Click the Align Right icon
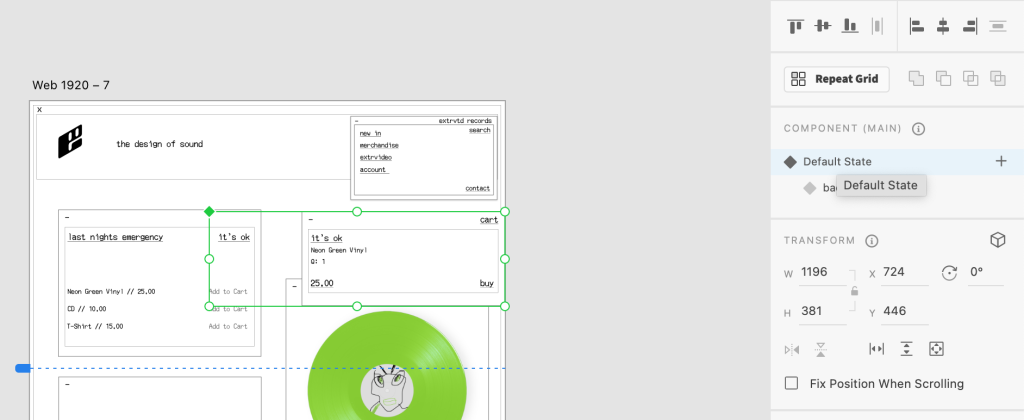The height and width of the screenshot is (420, 1024). click(x=969, y=26)
